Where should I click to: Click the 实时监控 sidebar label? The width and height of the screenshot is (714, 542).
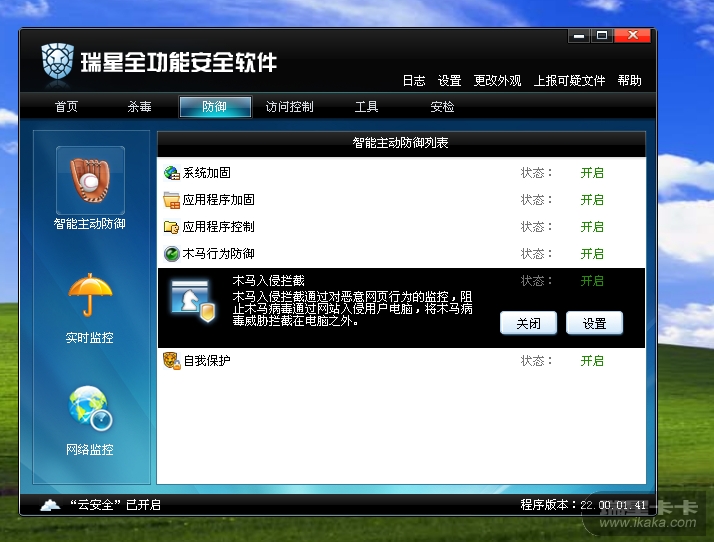point(90,337)
